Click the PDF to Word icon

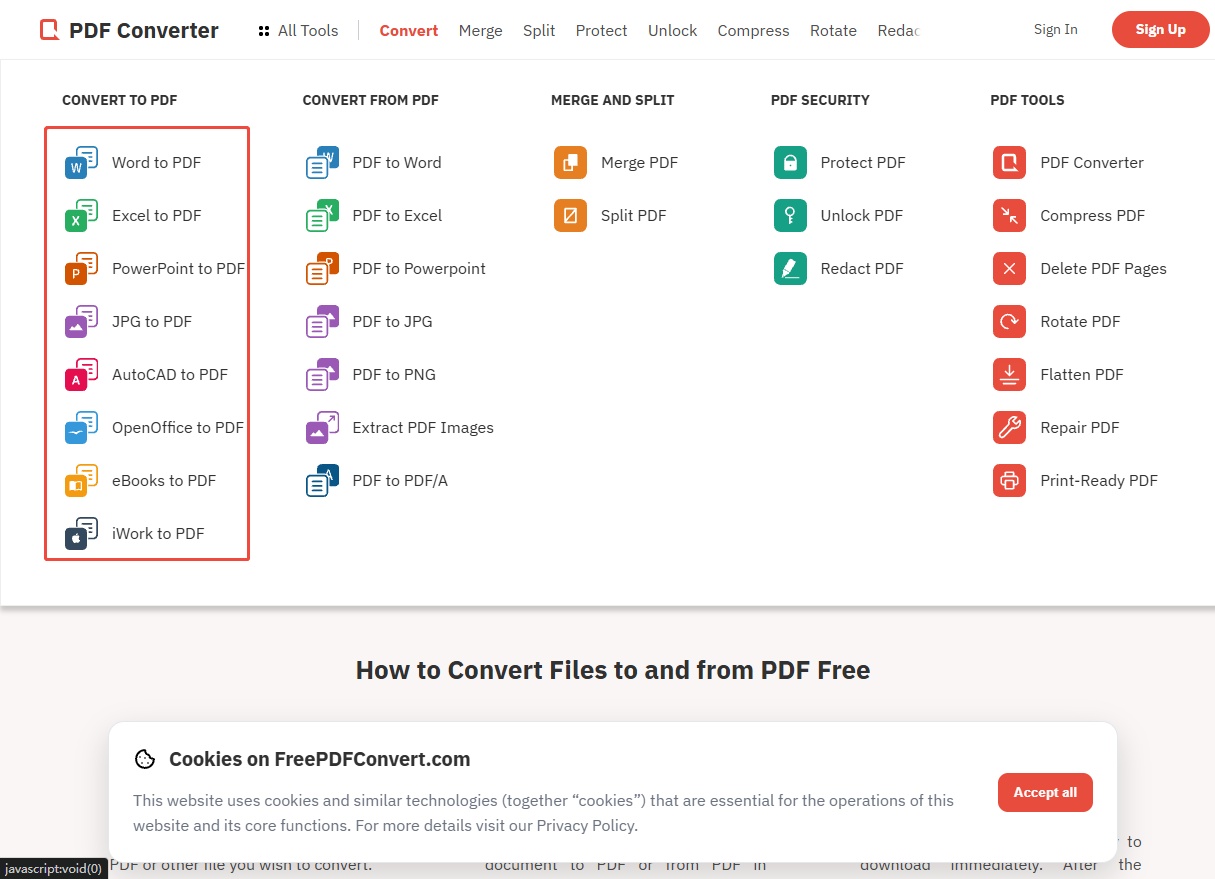click(322, 162)
